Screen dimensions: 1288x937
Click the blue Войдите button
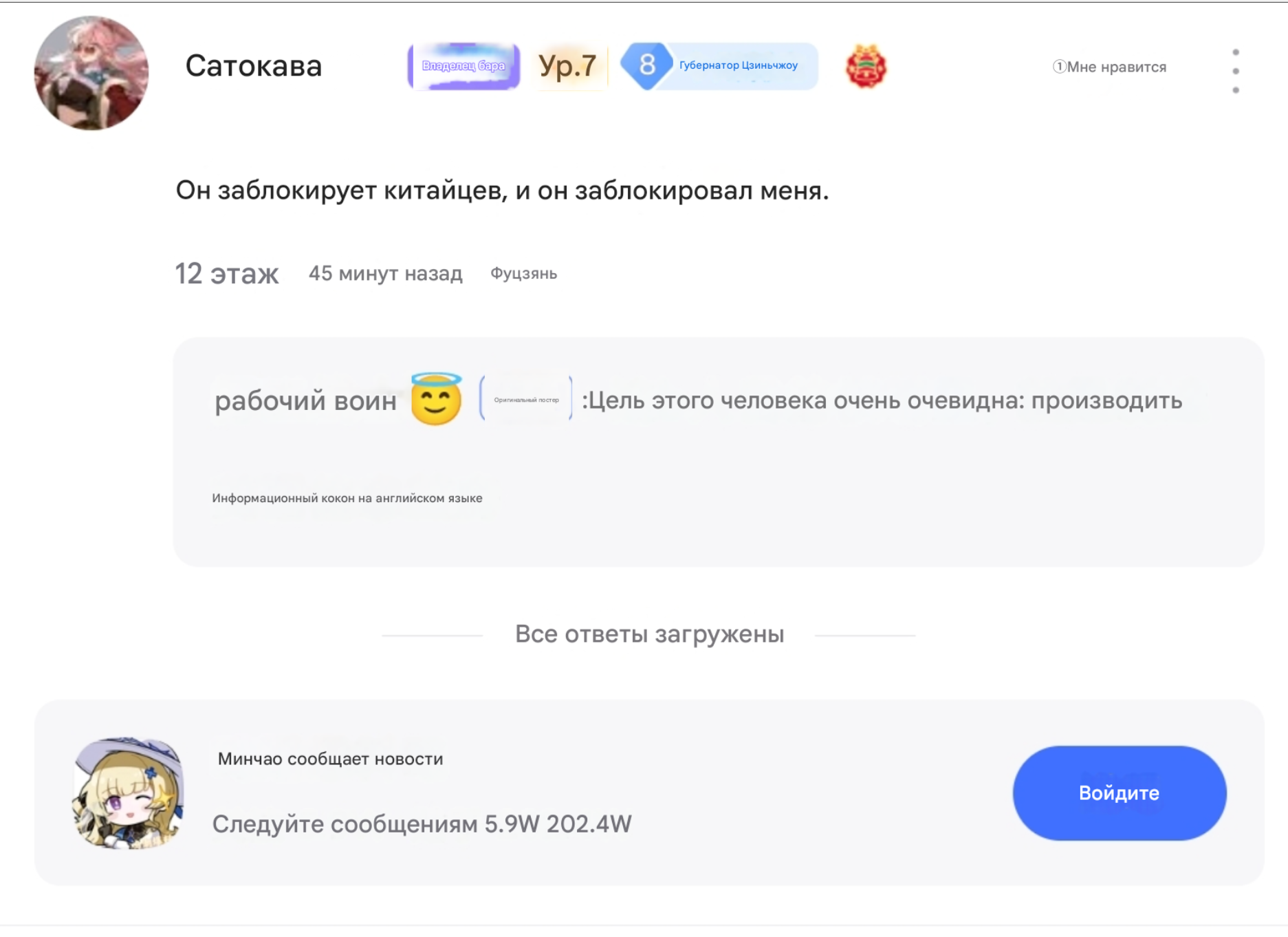tap(1120, 793)
